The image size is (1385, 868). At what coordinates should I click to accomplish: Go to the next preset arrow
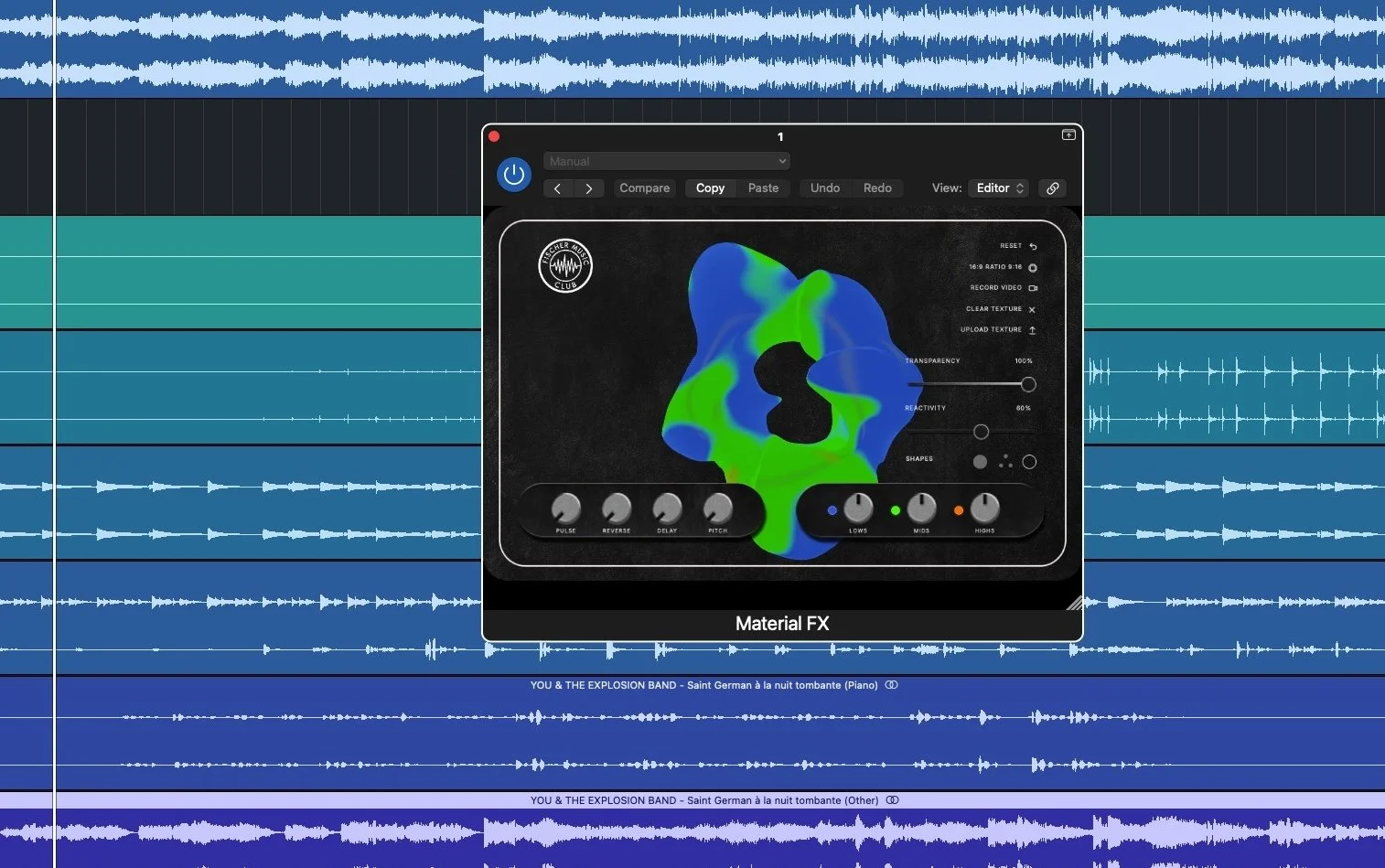(x=589, y=188)
